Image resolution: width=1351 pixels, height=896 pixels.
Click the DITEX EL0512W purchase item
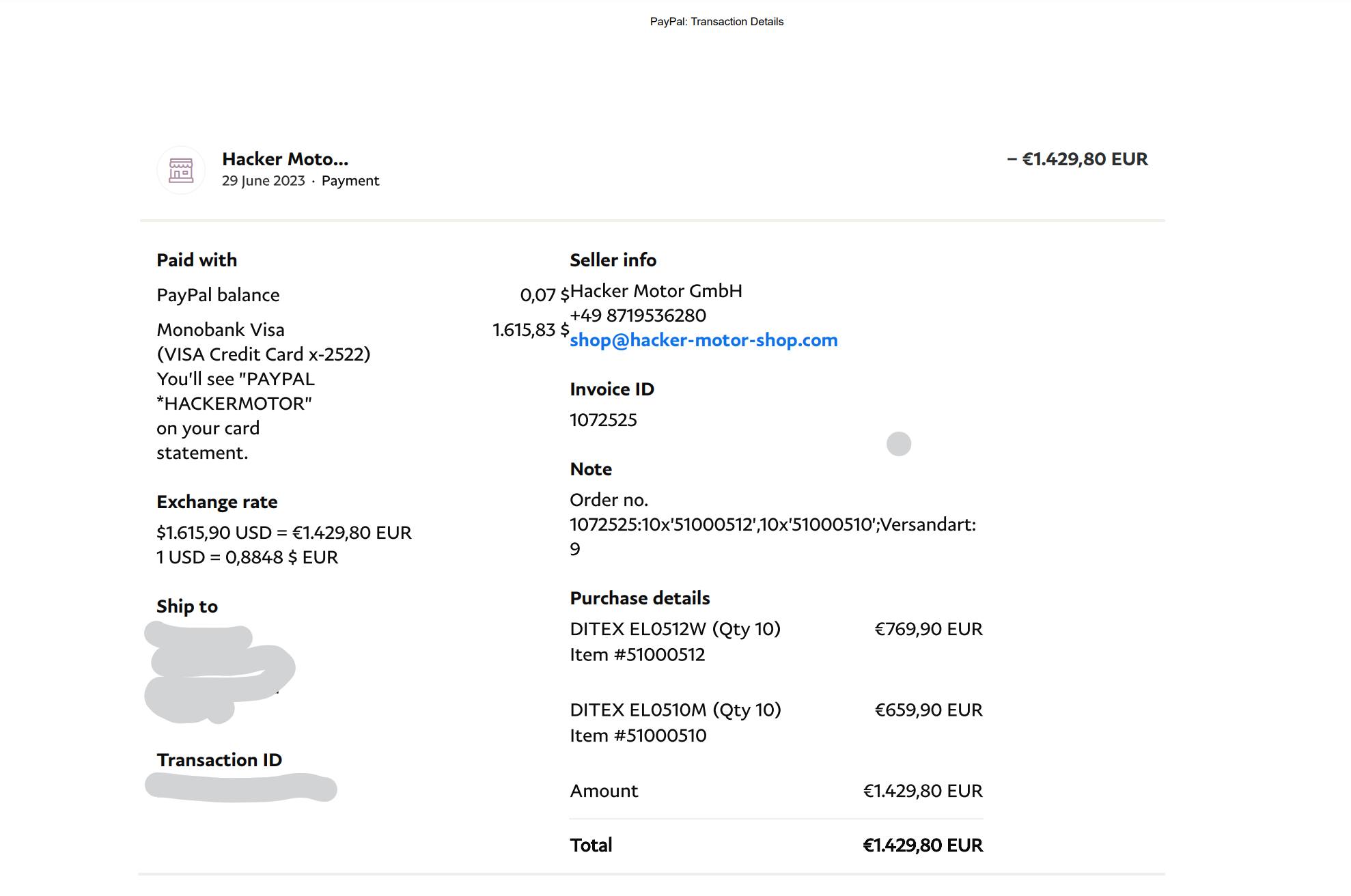[675, 629]
